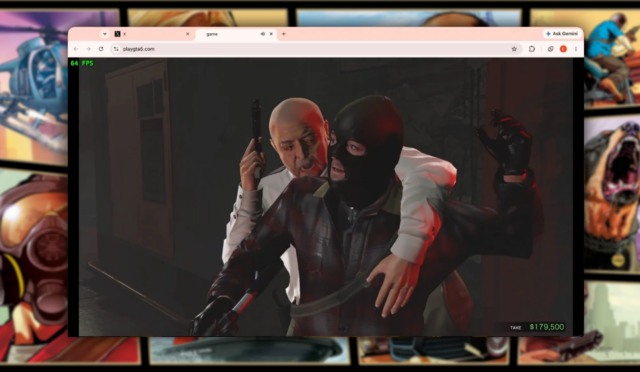Open the orange profile avatar
Screen dimensions: 640x372
563,49
